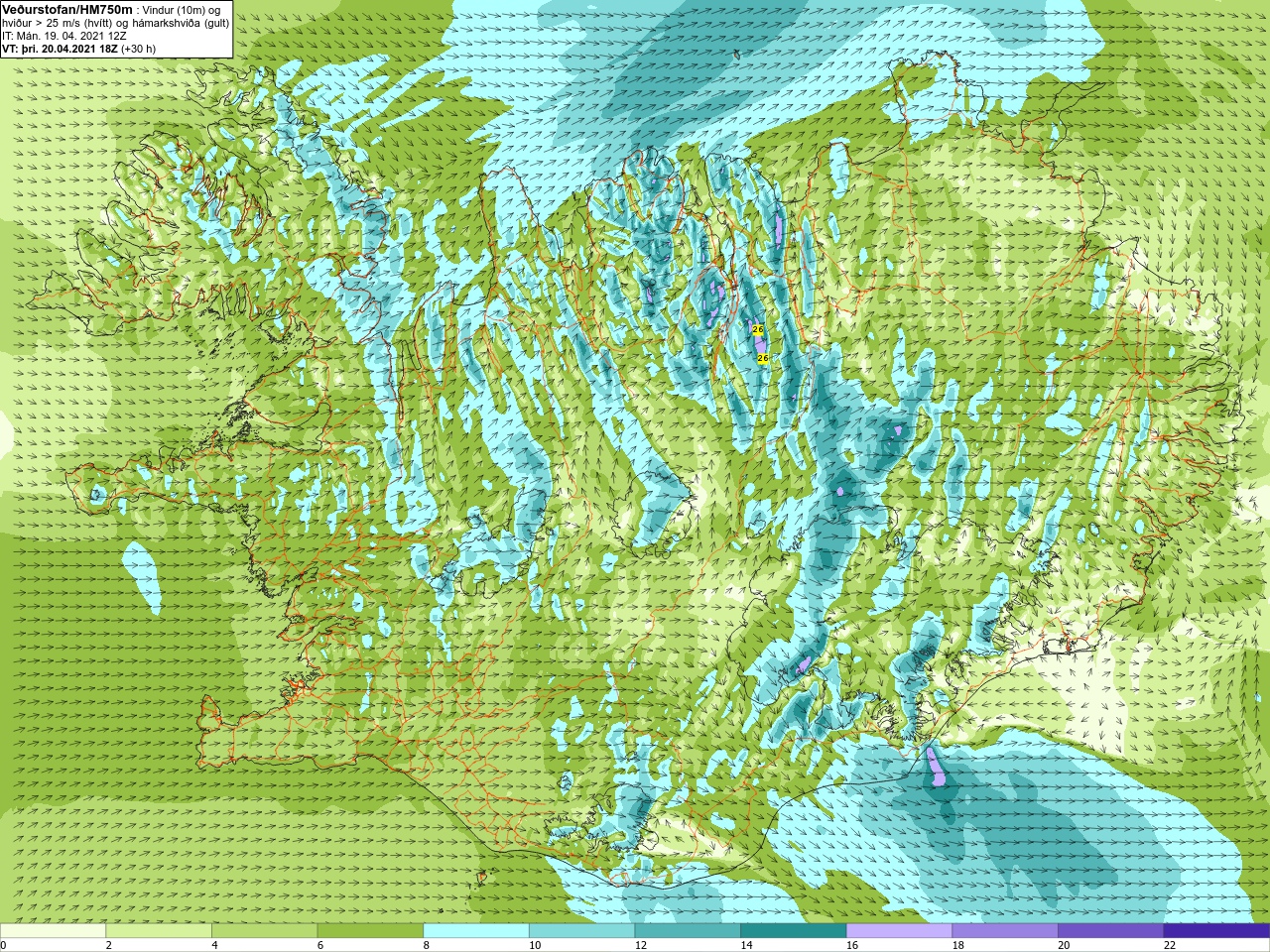This screenshot has width=1270, height=952.
Task: Click the legend scale label 2
Action: click(109, 945)
